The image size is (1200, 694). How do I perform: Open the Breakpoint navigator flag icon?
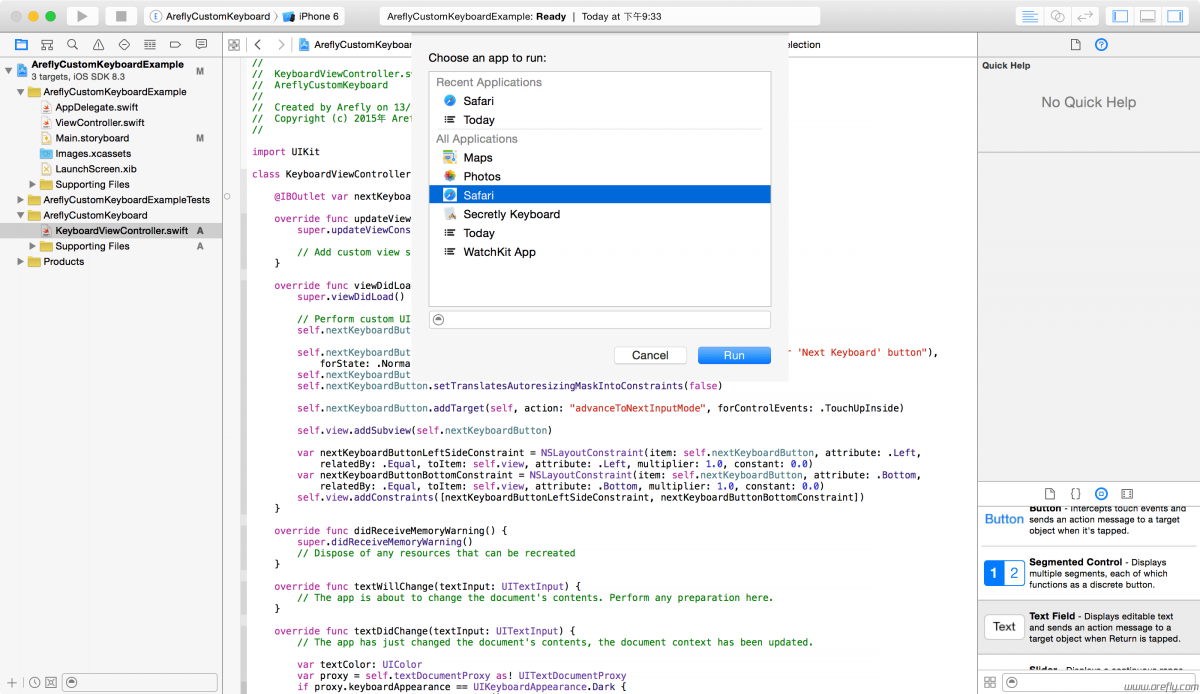coord(177,45)
